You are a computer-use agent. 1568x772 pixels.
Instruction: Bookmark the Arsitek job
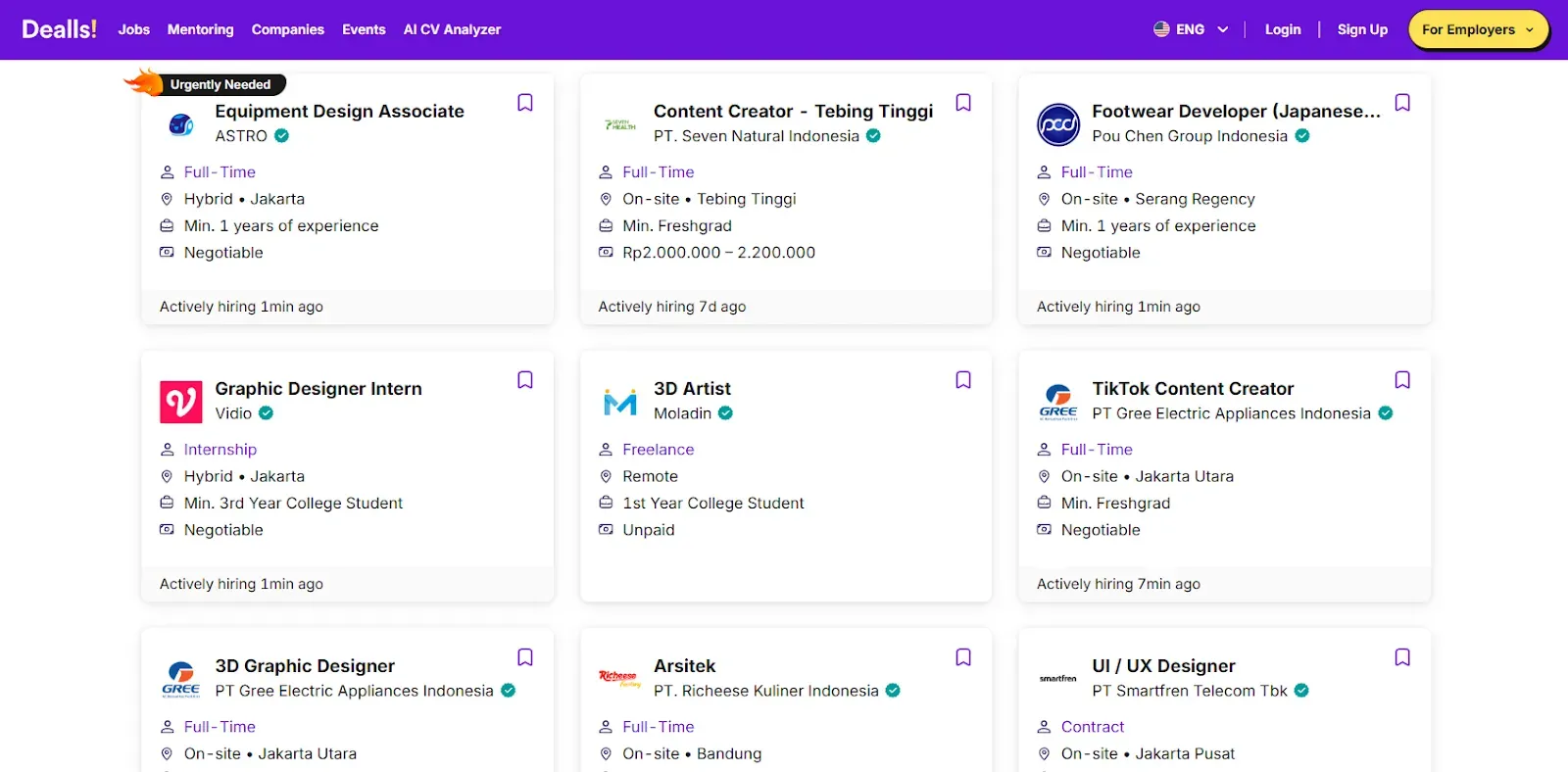963,657
